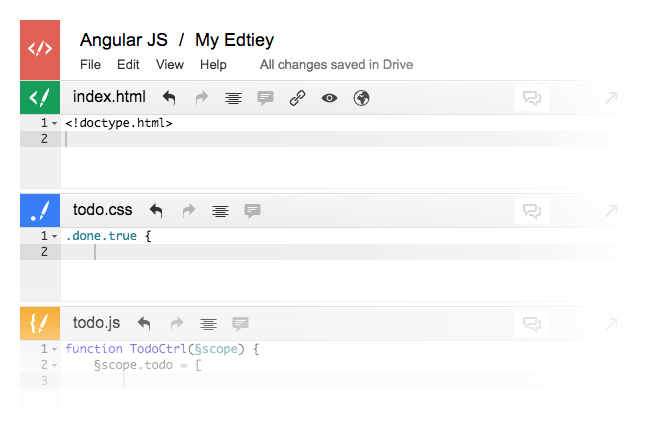Expand todo.css panel with arrow icon
650x440 pixels.
[611, 211]
